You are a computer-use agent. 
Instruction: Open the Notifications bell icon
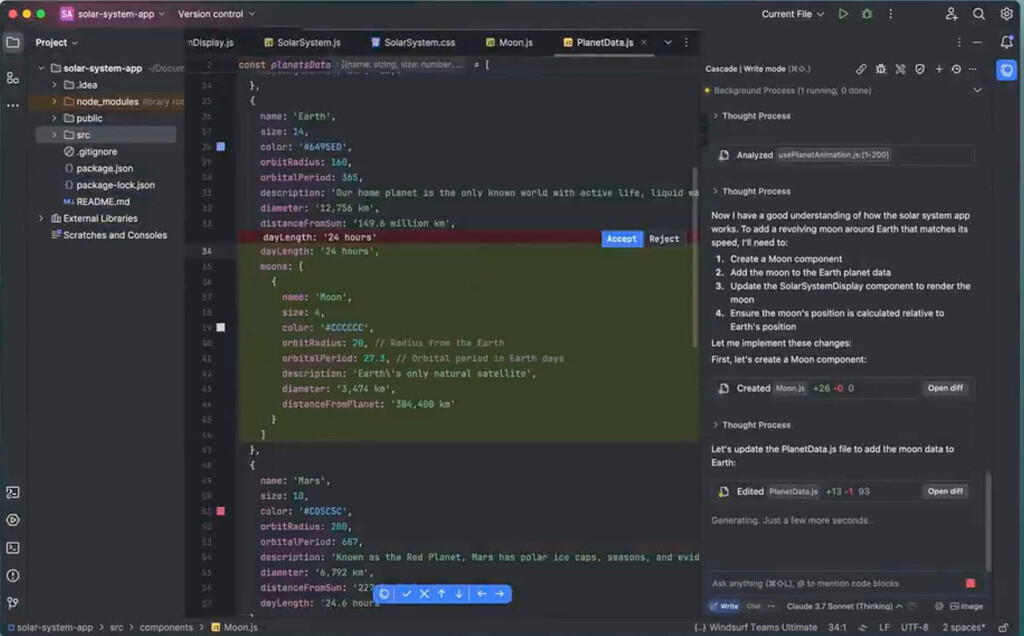pos(1006,42)
